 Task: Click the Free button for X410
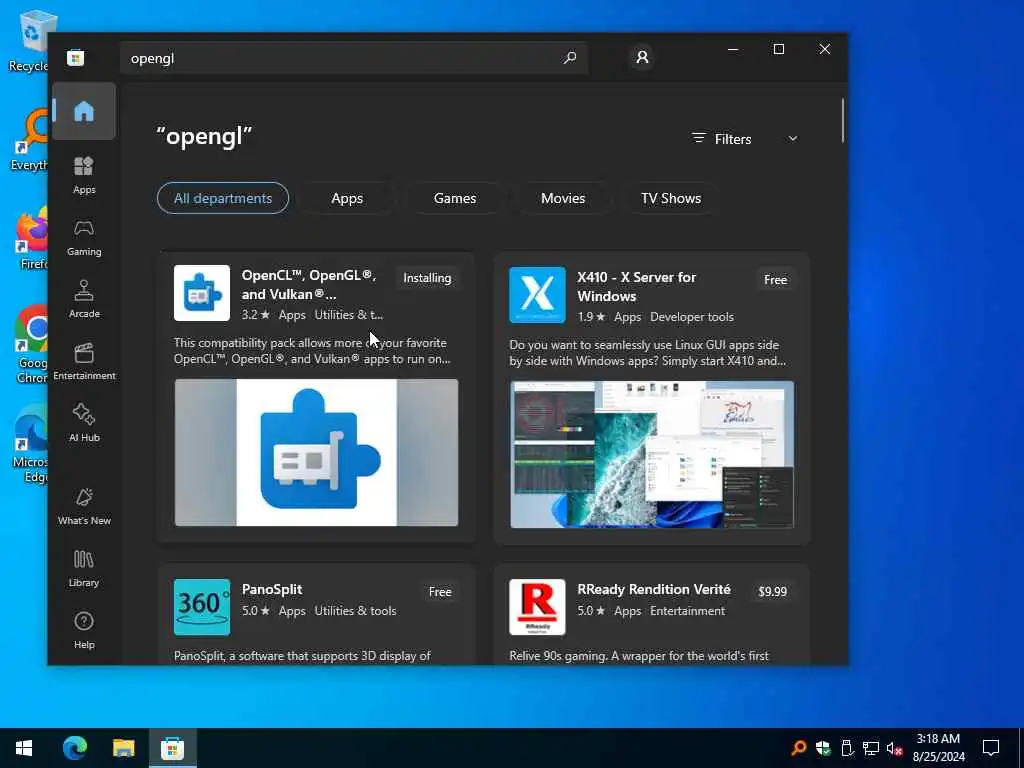pyautogui.click(x=775, y=280)
